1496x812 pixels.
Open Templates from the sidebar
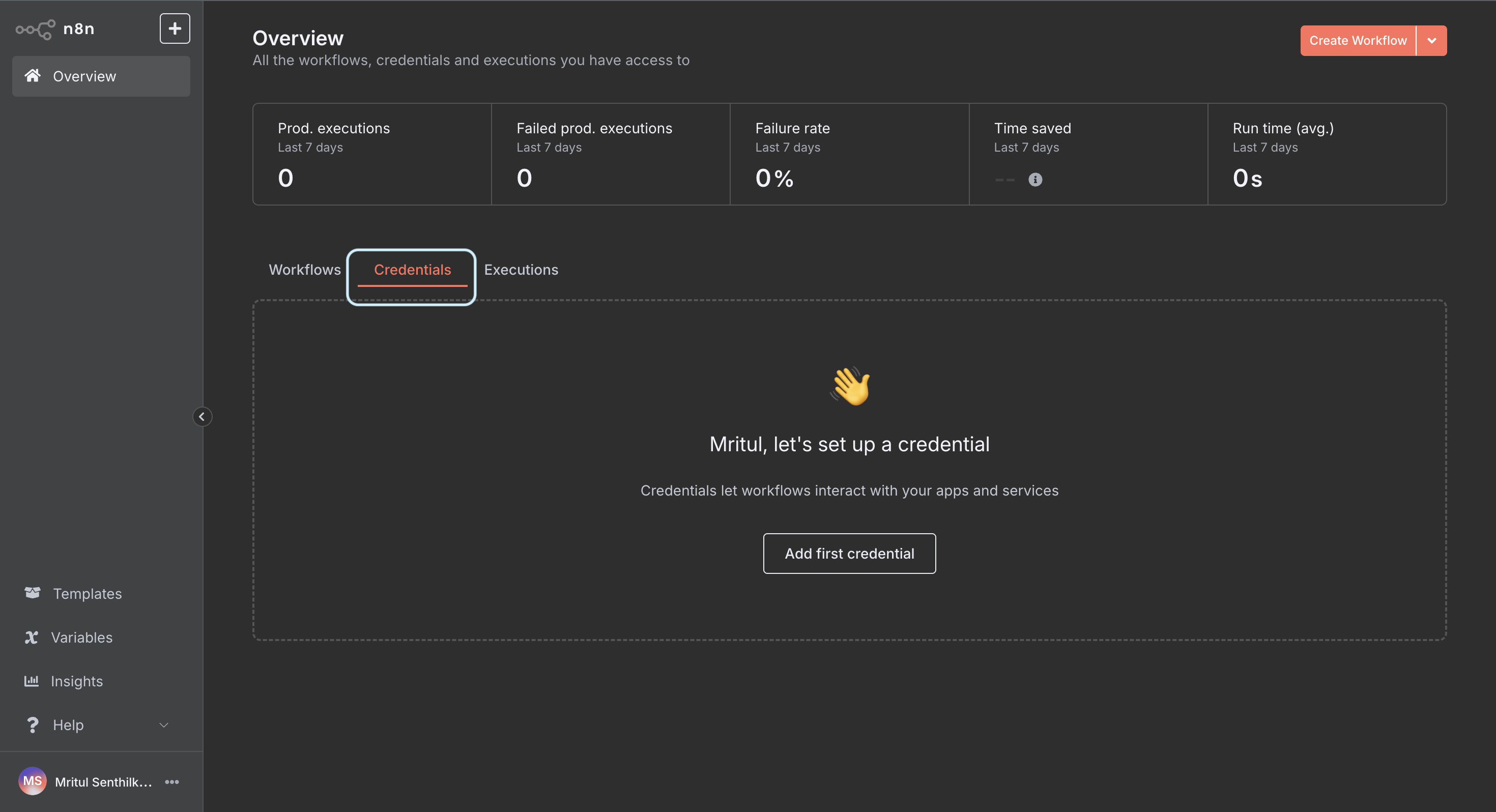[x=87, y=594]
